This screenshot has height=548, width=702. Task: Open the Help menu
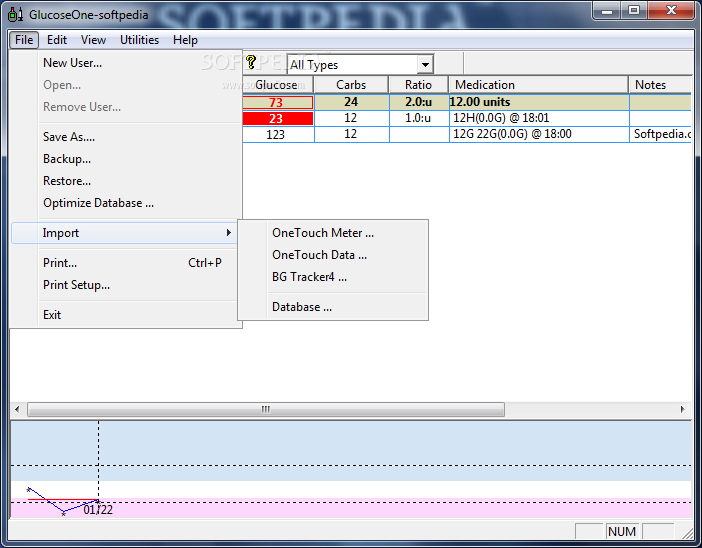tap(185, 40)
